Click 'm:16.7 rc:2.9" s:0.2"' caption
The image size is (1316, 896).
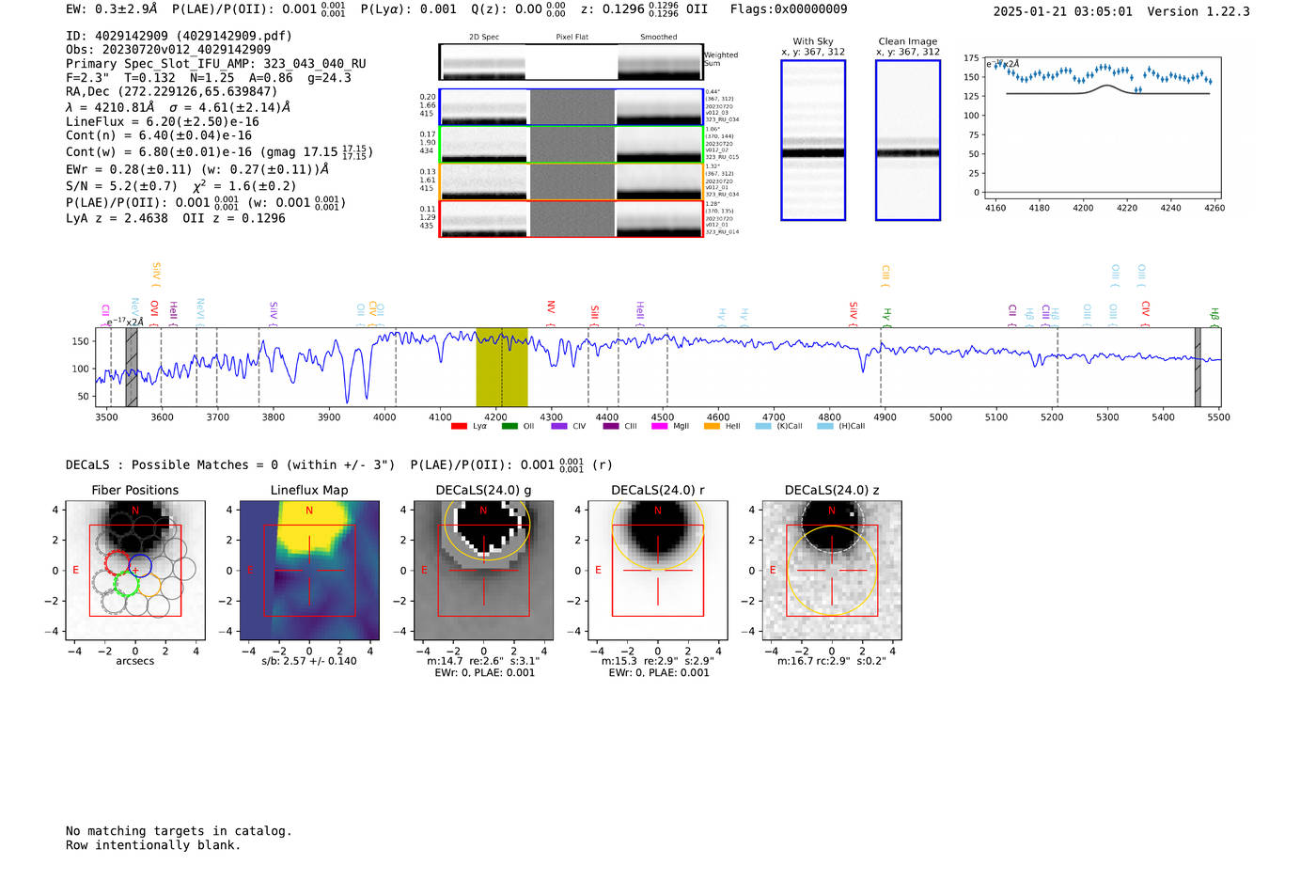pyautogui.click(x=832, y=661)
